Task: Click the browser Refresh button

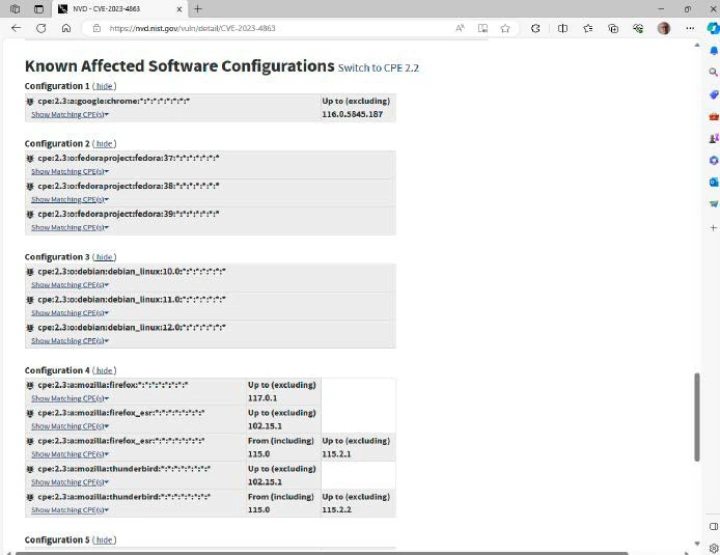Action: coord(41,28)
